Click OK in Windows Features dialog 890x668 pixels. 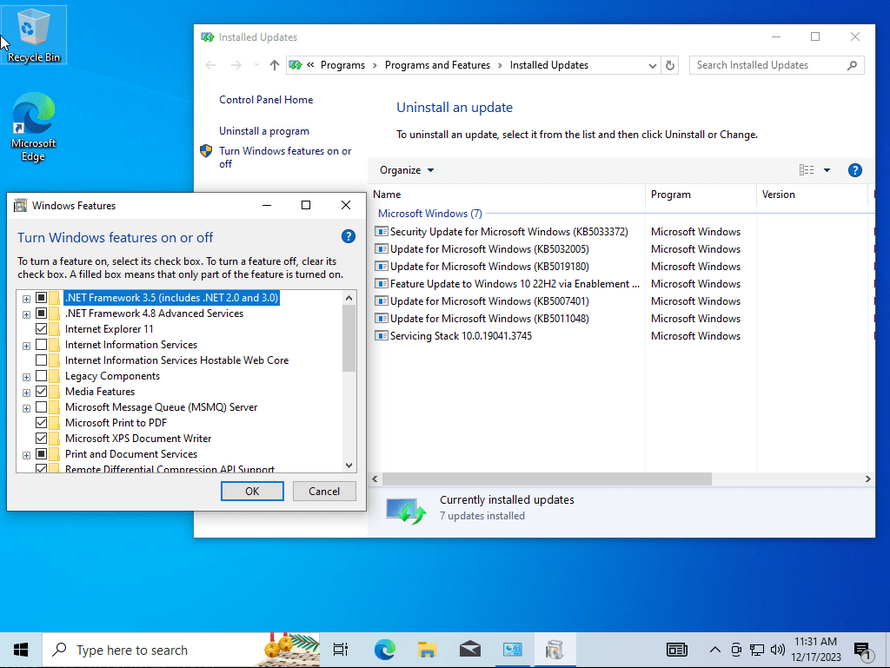point(252,491)
